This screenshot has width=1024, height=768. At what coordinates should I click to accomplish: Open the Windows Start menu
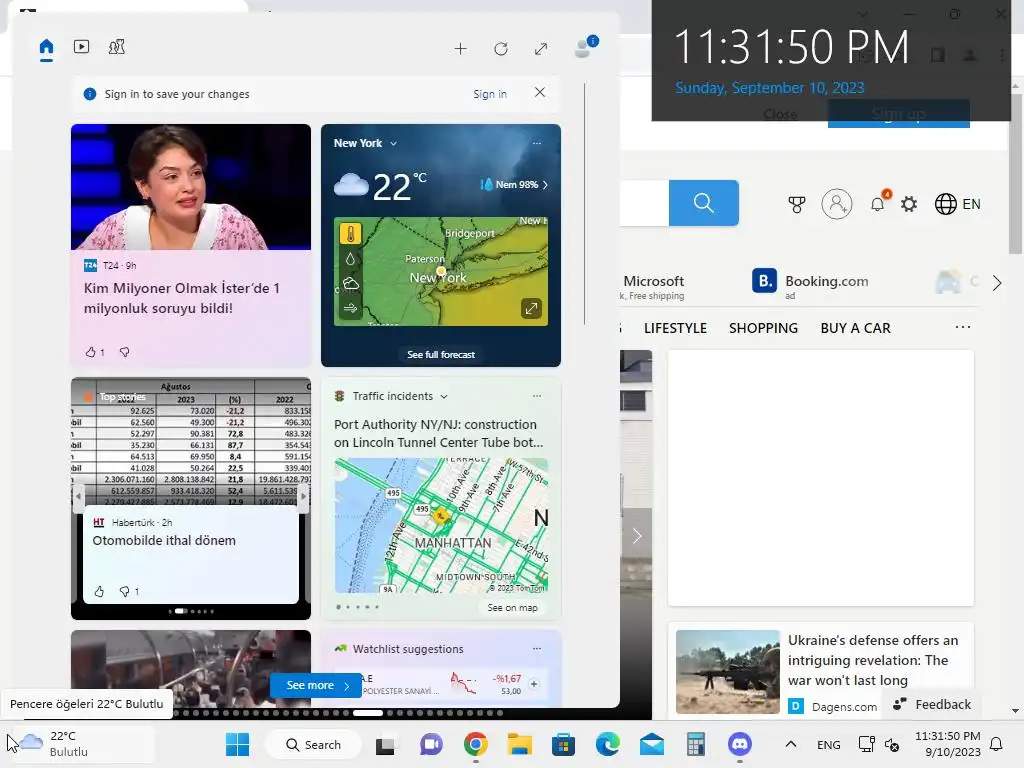[x=237, y=744]
